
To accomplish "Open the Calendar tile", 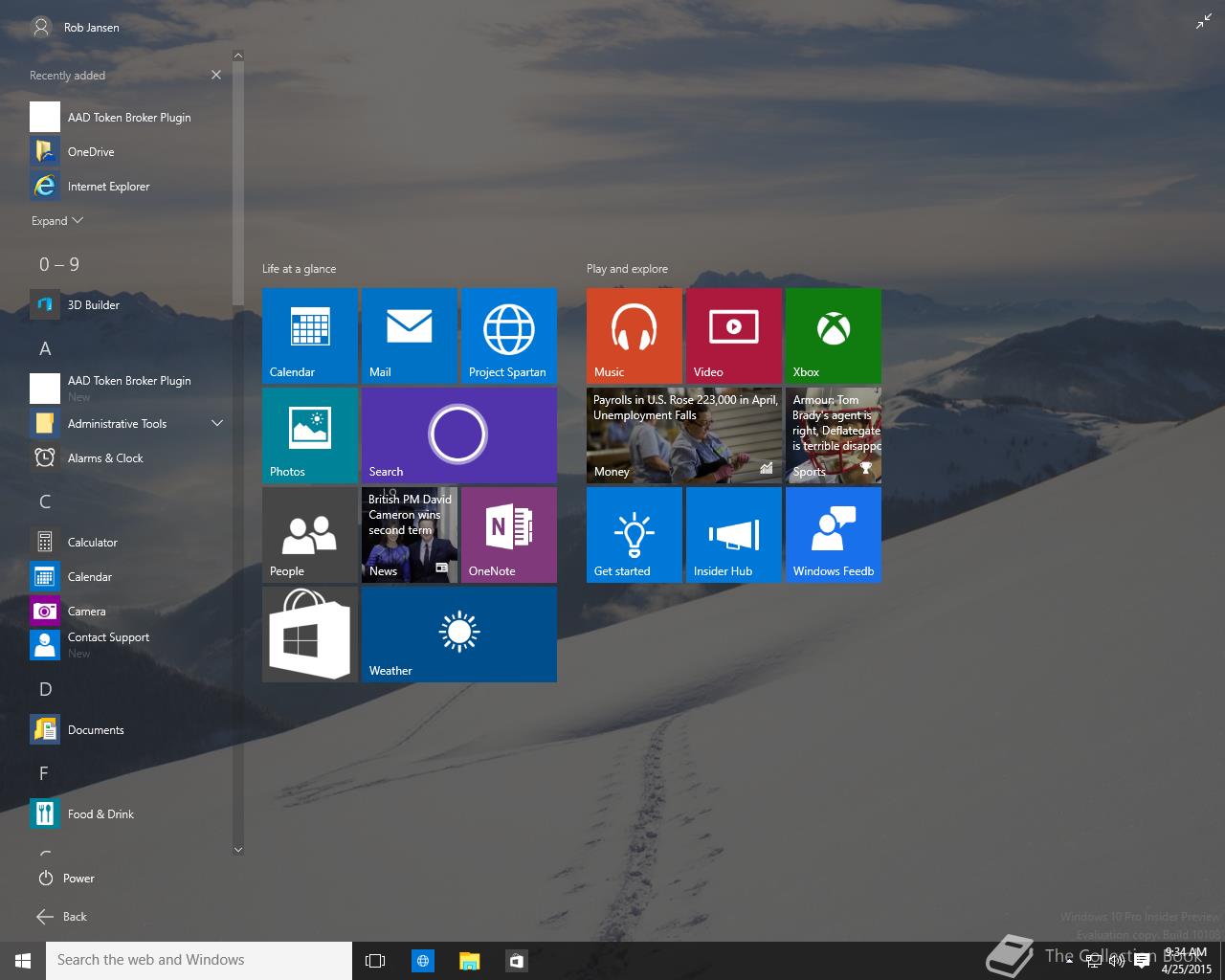I will [x=310, y=336].
